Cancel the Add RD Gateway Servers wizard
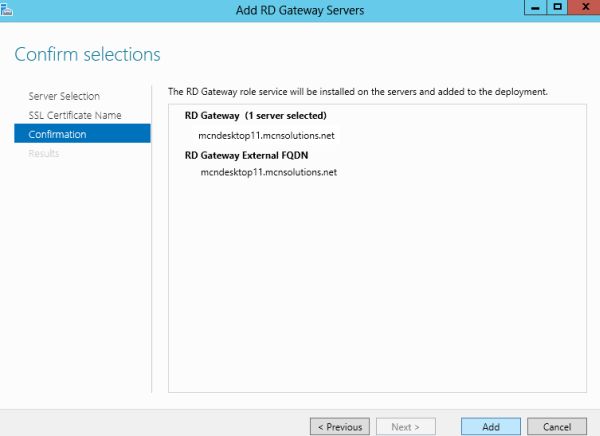 click(557, 426)
